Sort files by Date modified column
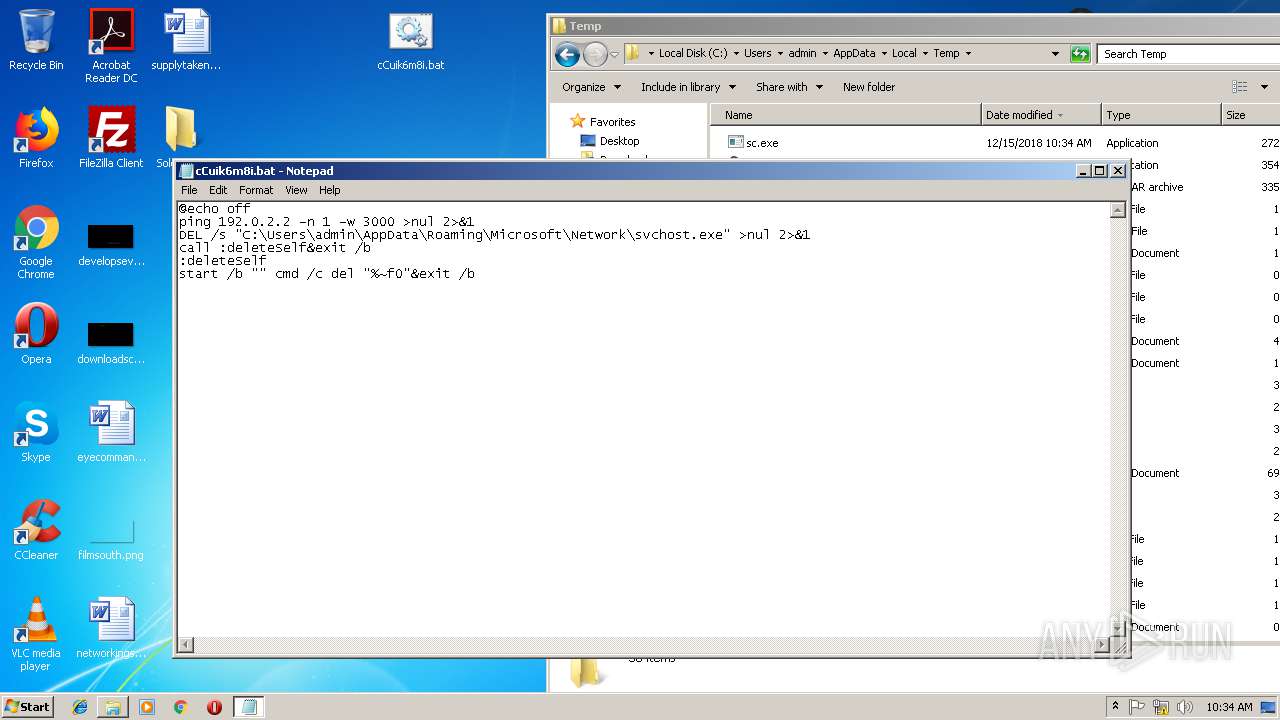 point(1041,115)
